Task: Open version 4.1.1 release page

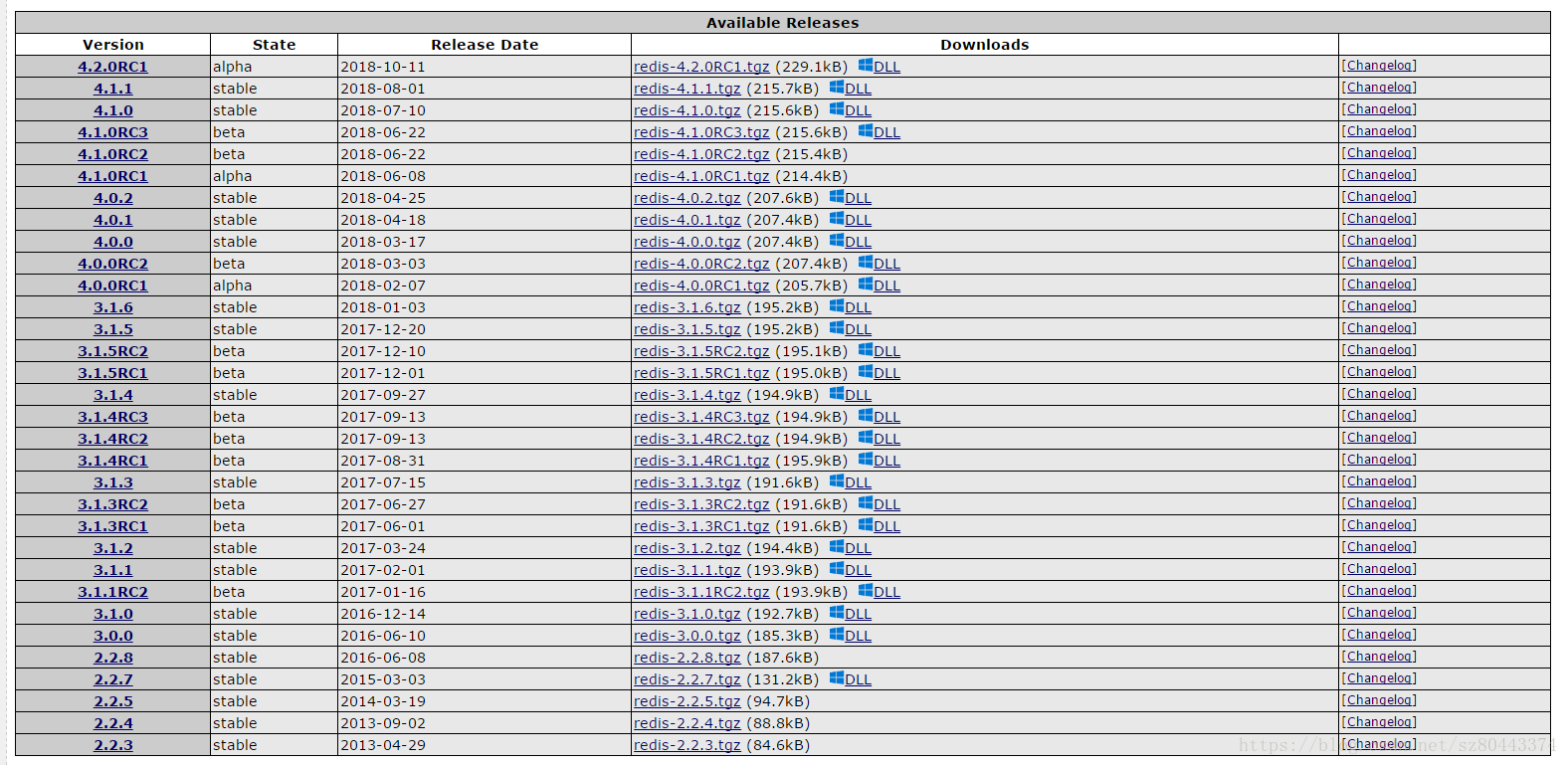Action: (113, 89)
